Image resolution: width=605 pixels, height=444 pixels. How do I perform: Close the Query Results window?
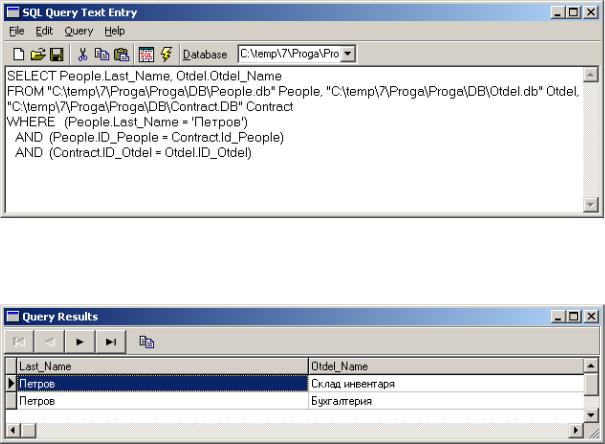click(591, 317)
